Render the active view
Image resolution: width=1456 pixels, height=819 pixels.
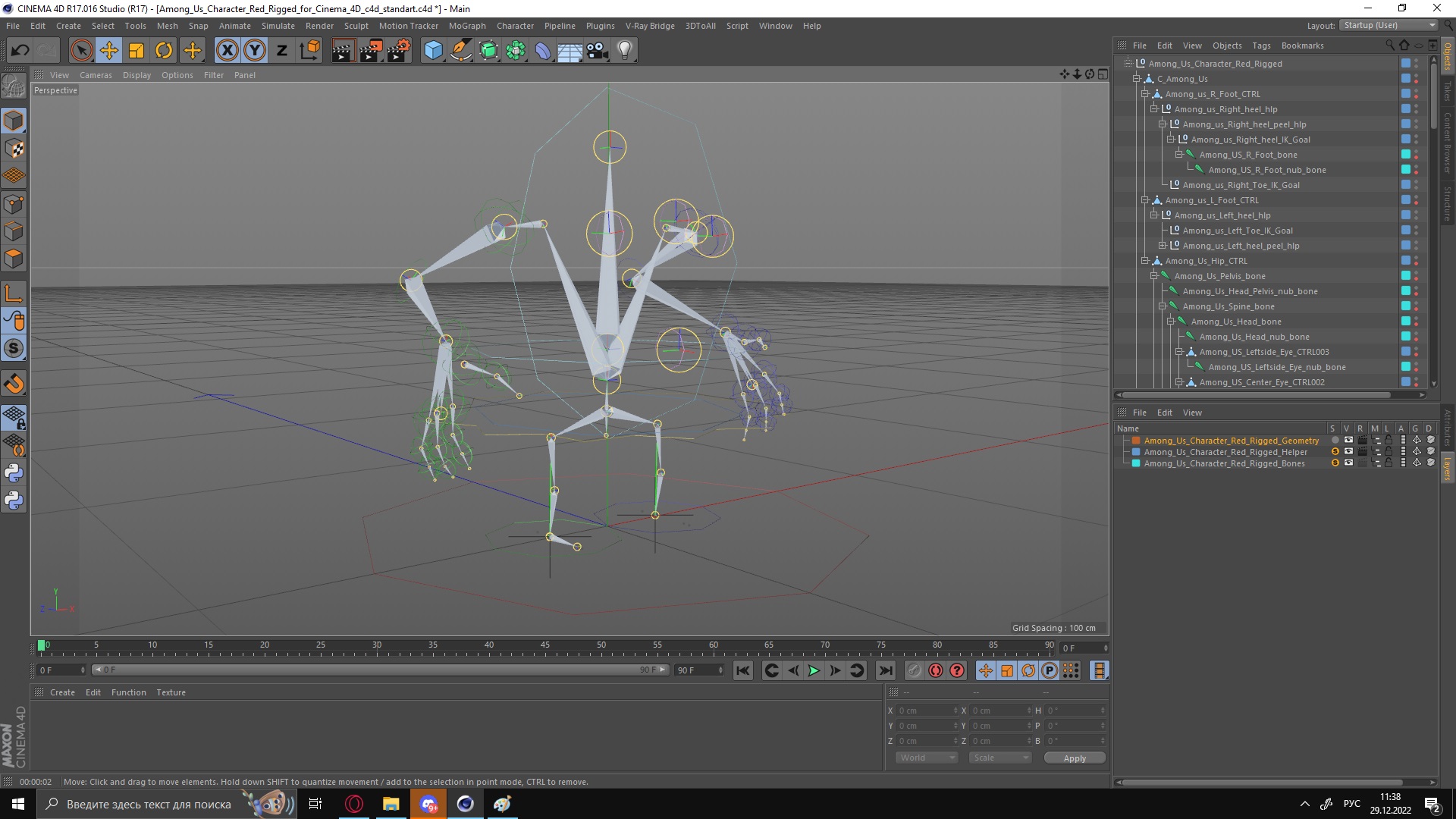[x=343, y=51]
